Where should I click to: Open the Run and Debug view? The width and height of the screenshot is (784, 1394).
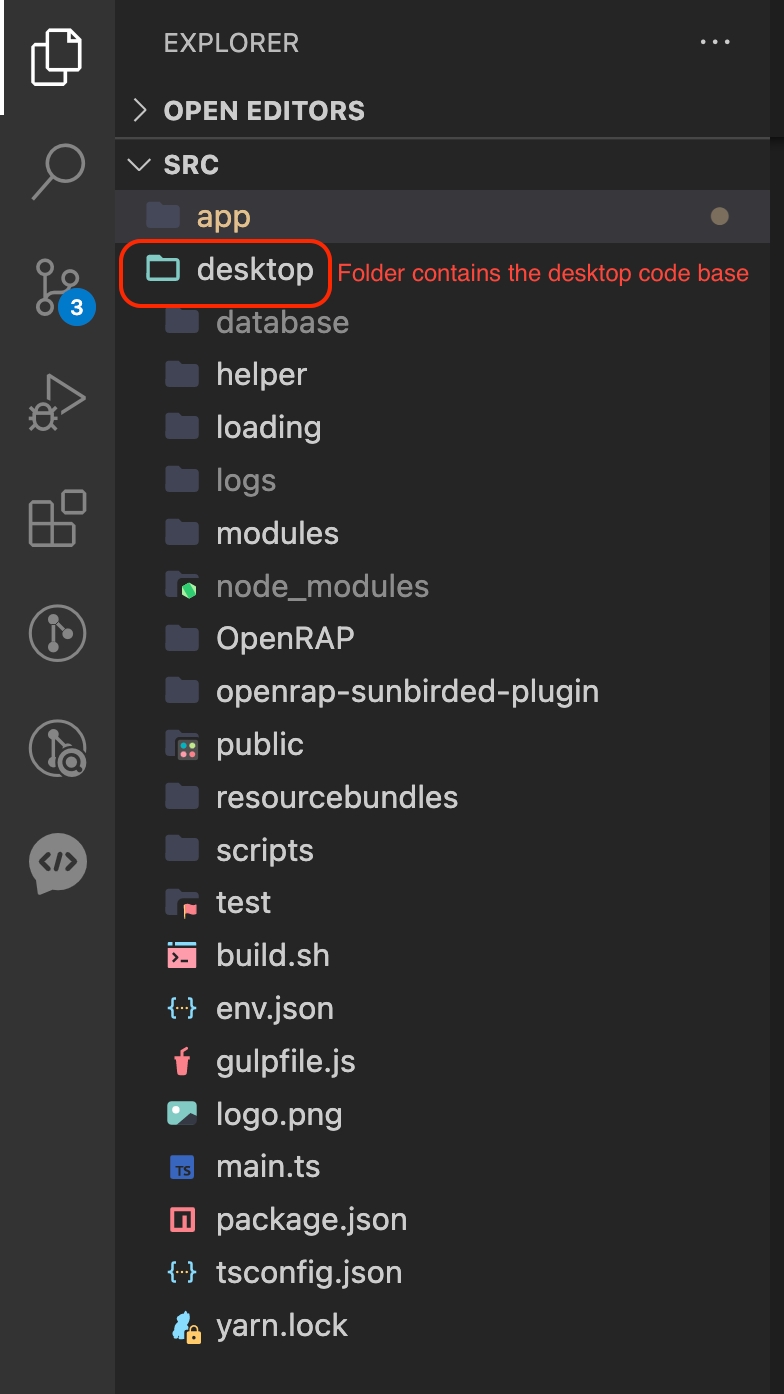pyautogui.click(x=57, y=402)
